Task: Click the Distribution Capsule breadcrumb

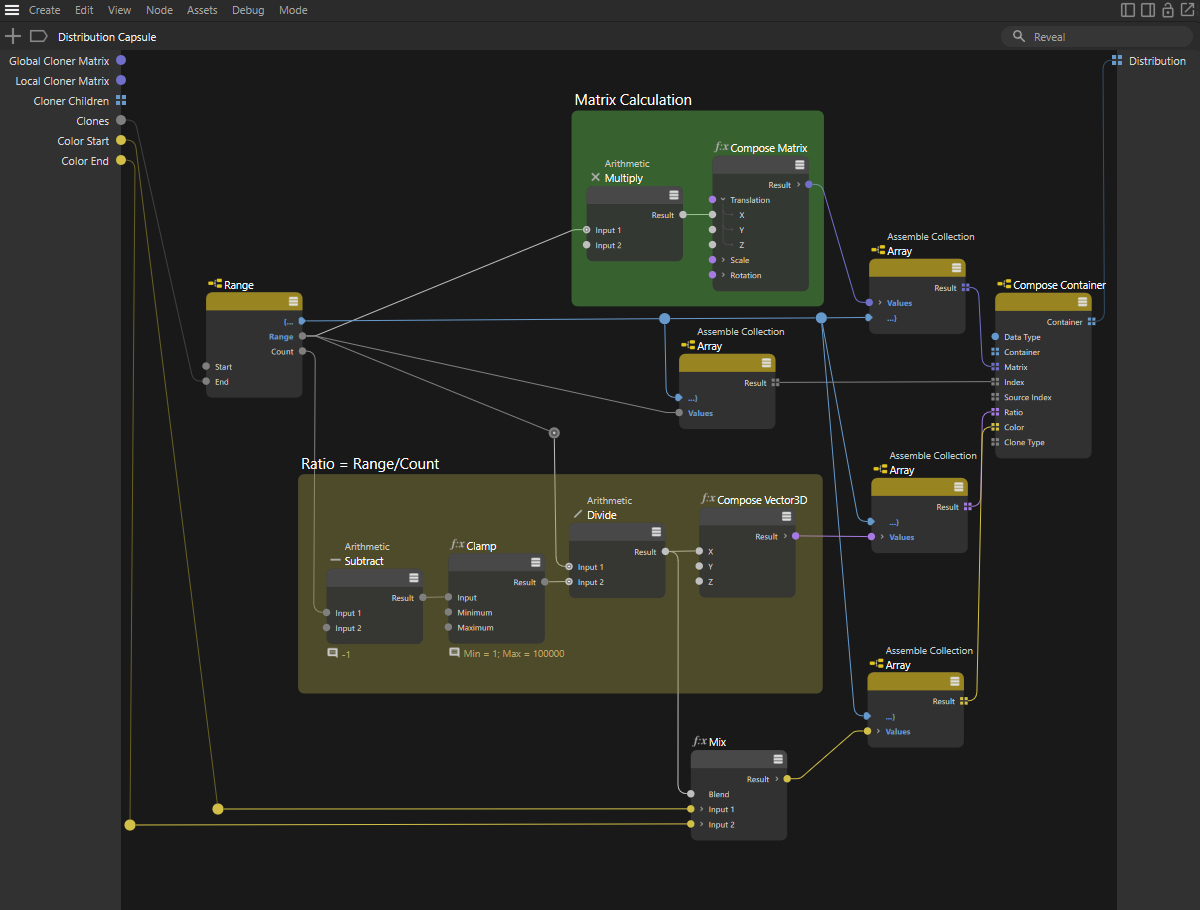Action: point(107,37)
